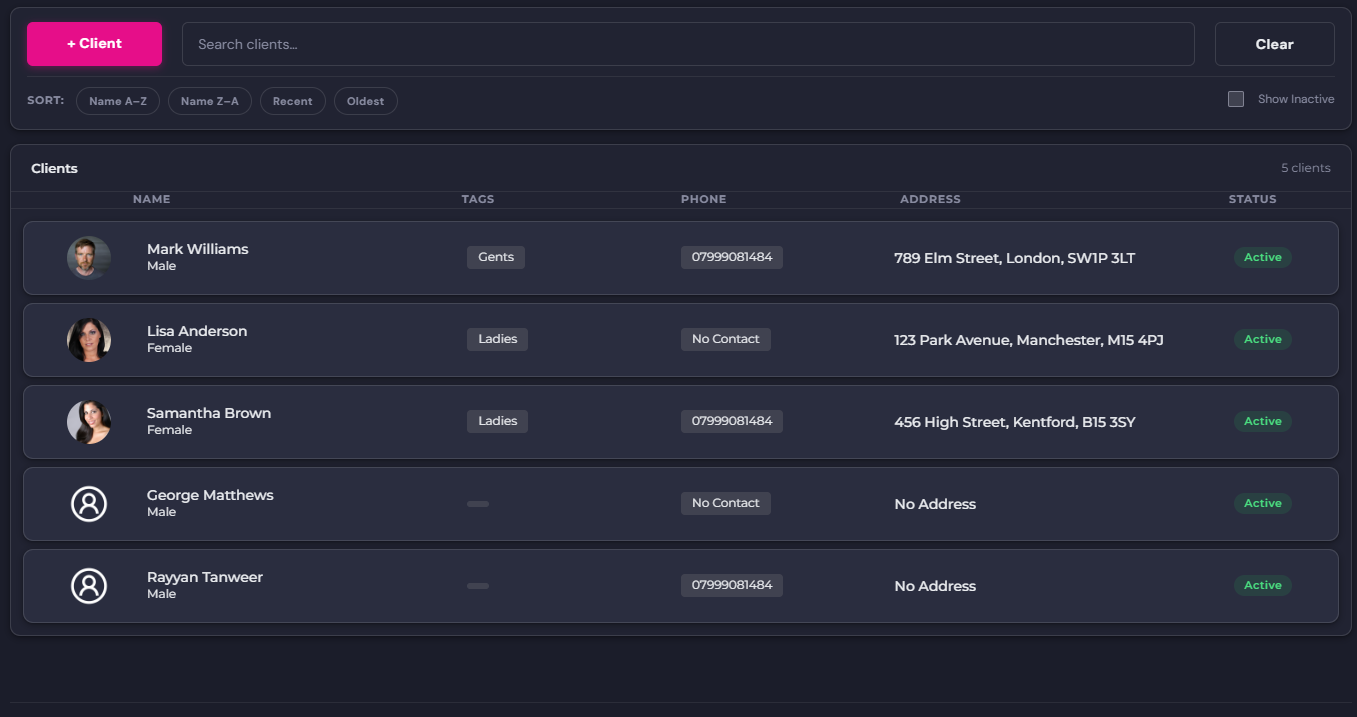The width and height of the screenshot is (1357, 717).
Task: Click the + Client button
Action: coord(93,44)
